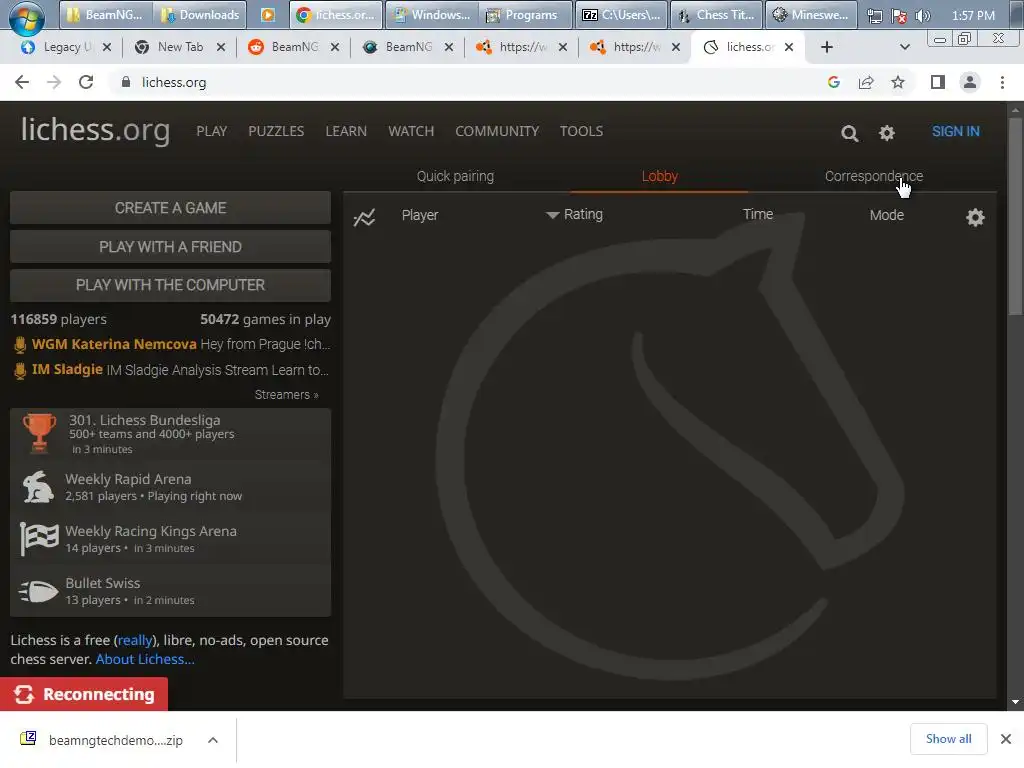The image size is (1024, 768).
Task: Switch to the Correspondence tab
Action: click(x=874, y=176)
